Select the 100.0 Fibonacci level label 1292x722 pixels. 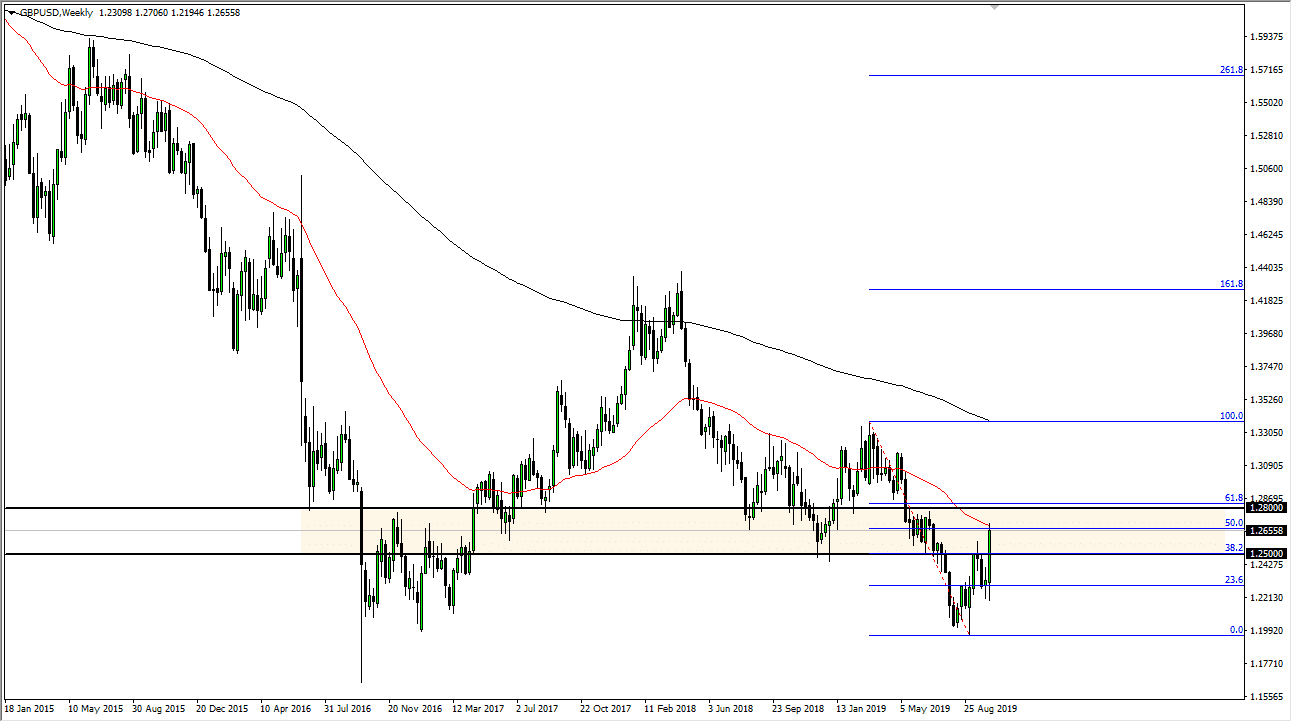pyautogui.click(x=1231, y=416)
